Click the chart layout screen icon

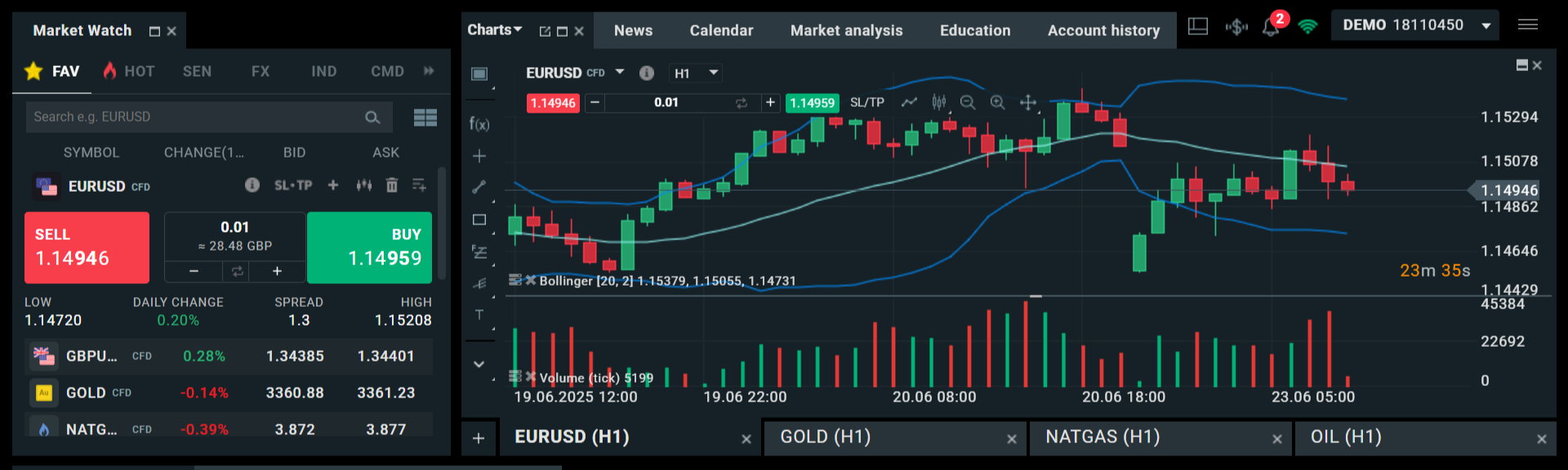tap(479, 74)
